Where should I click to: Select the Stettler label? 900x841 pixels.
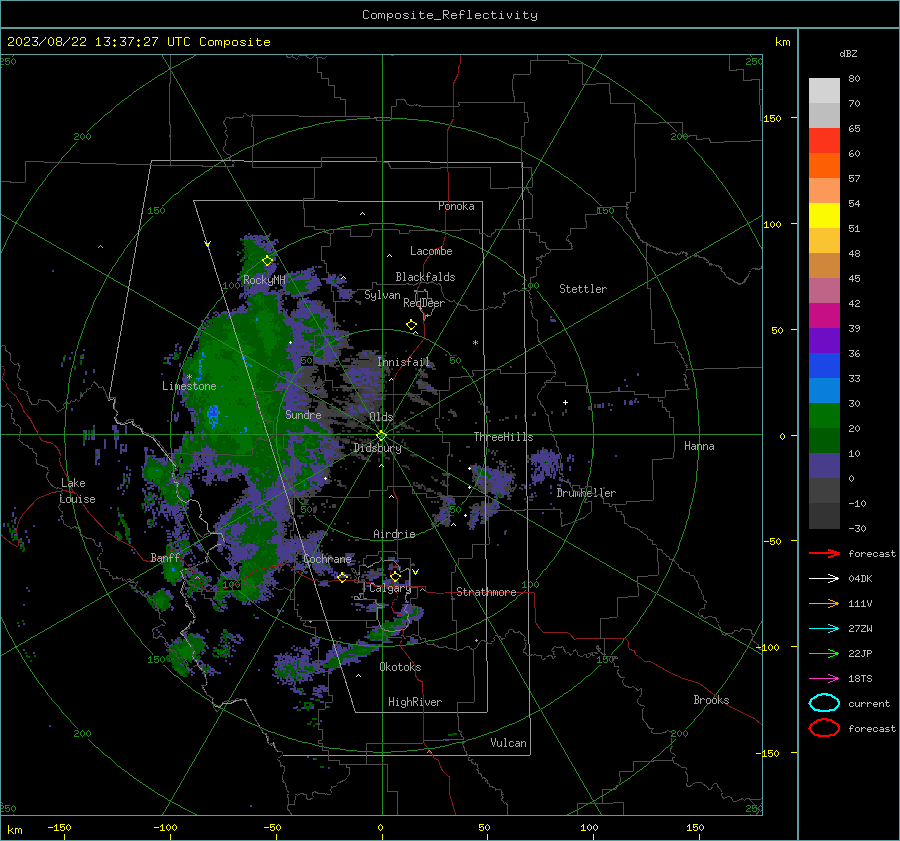point(583,289)
